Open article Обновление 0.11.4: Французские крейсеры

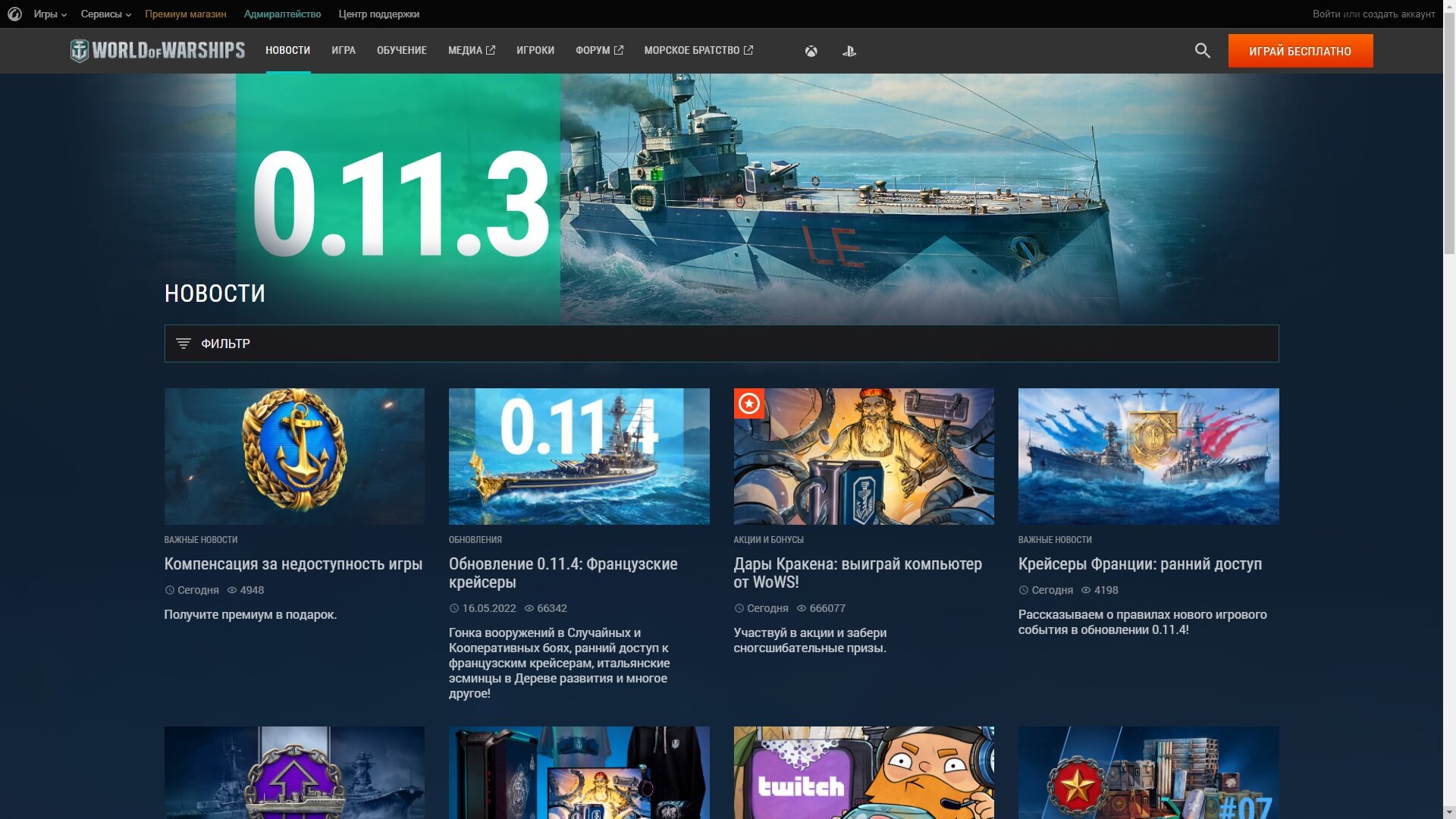coord(563,573)
